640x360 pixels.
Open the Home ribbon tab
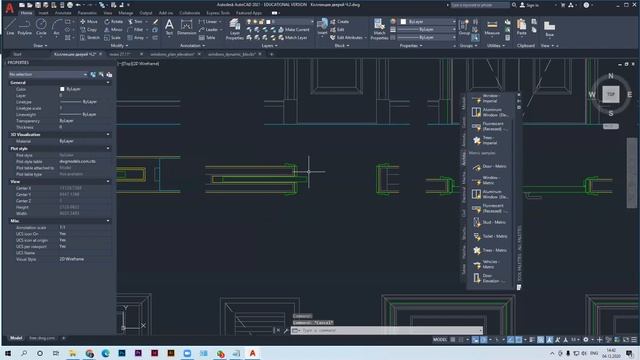26,13
